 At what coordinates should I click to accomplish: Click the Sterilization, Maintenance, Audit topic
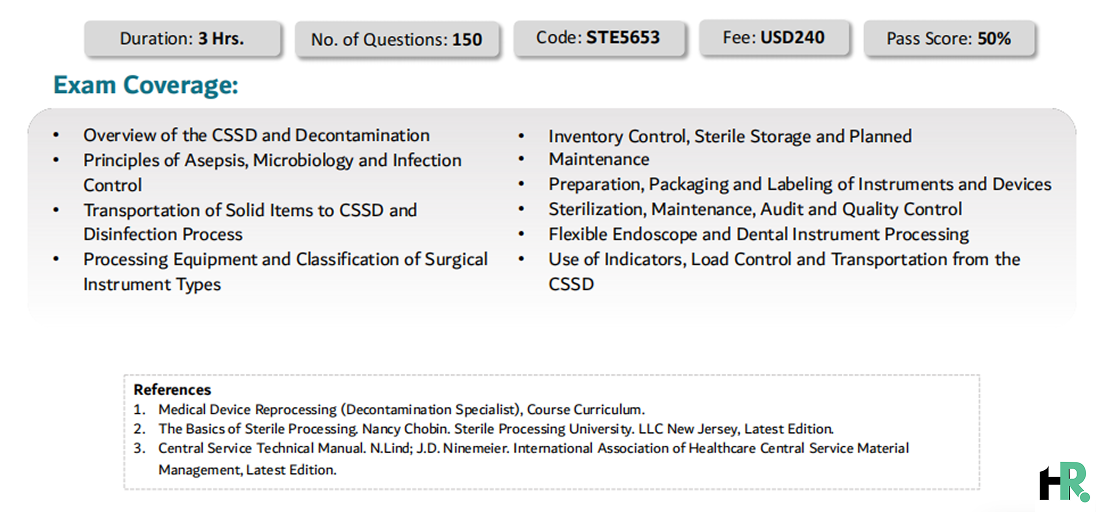click(755, 209)
